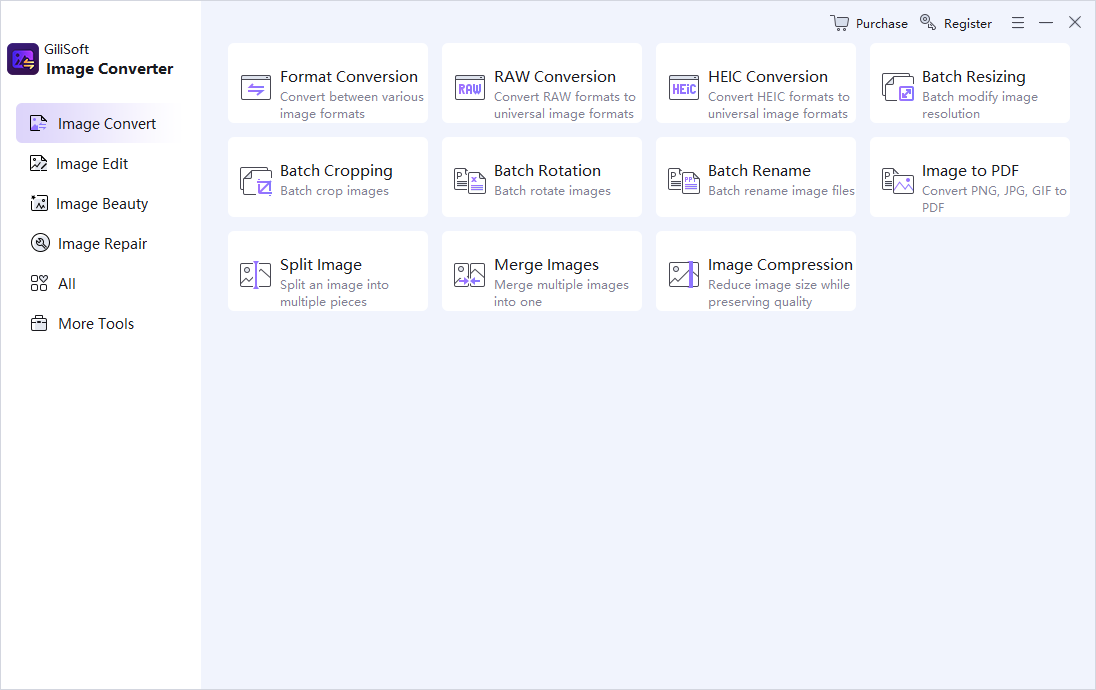This screenshot has width=1096, height=690.
Task: Switch to Image Beauty label
Action: pyautogui.click(x=102, y=204)
